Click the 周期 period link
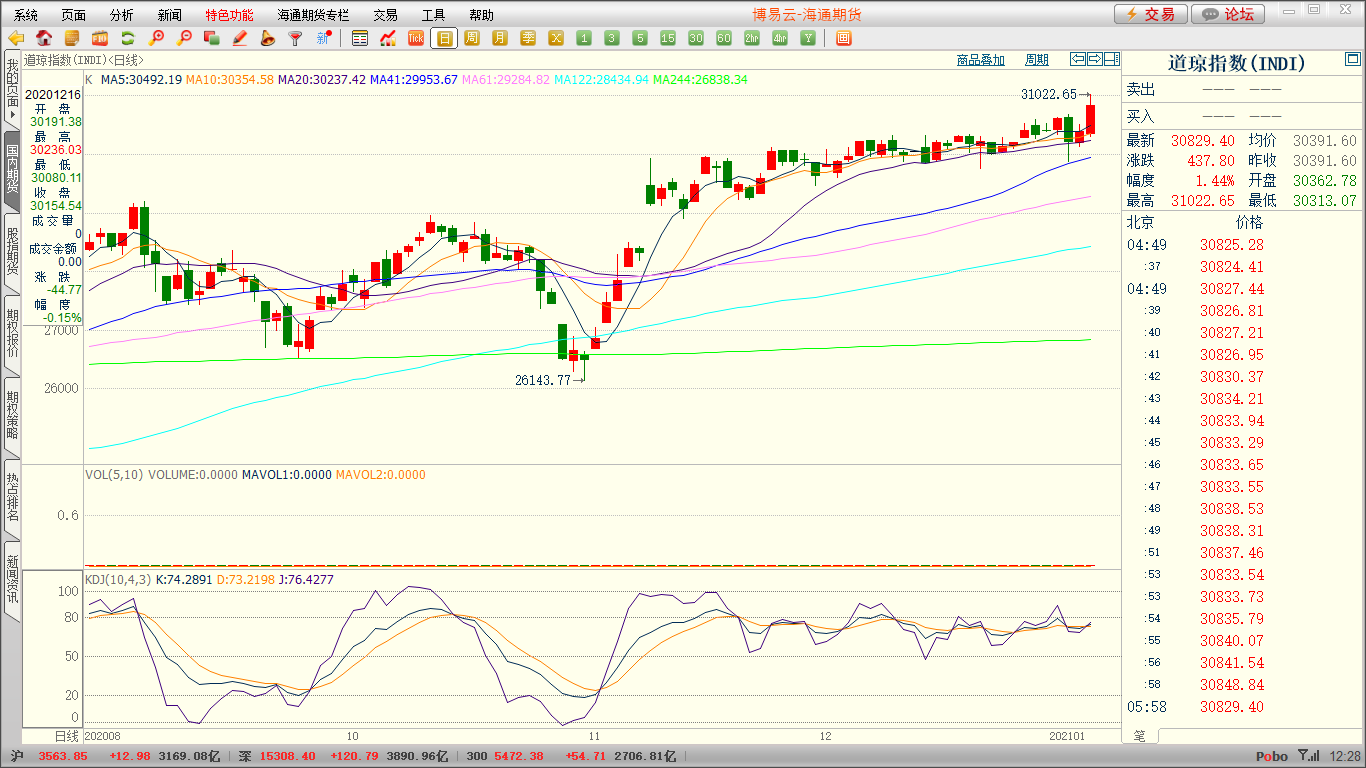 pos(1037,60)
